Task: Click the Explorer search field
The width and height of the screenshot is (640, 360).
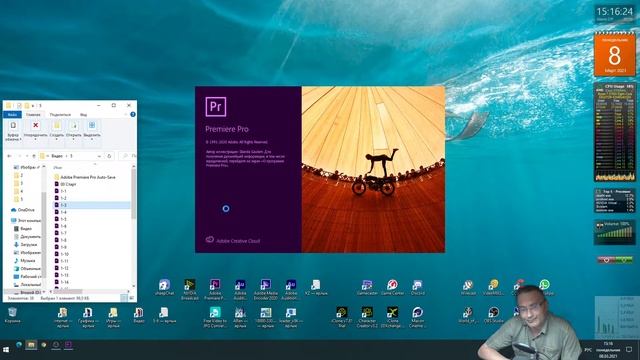Action: [x=128, y=156]
